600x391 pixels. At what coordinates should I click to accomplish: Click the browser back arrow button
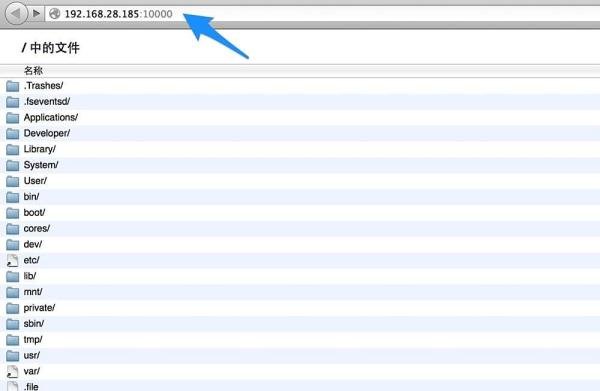pos(16,14)
